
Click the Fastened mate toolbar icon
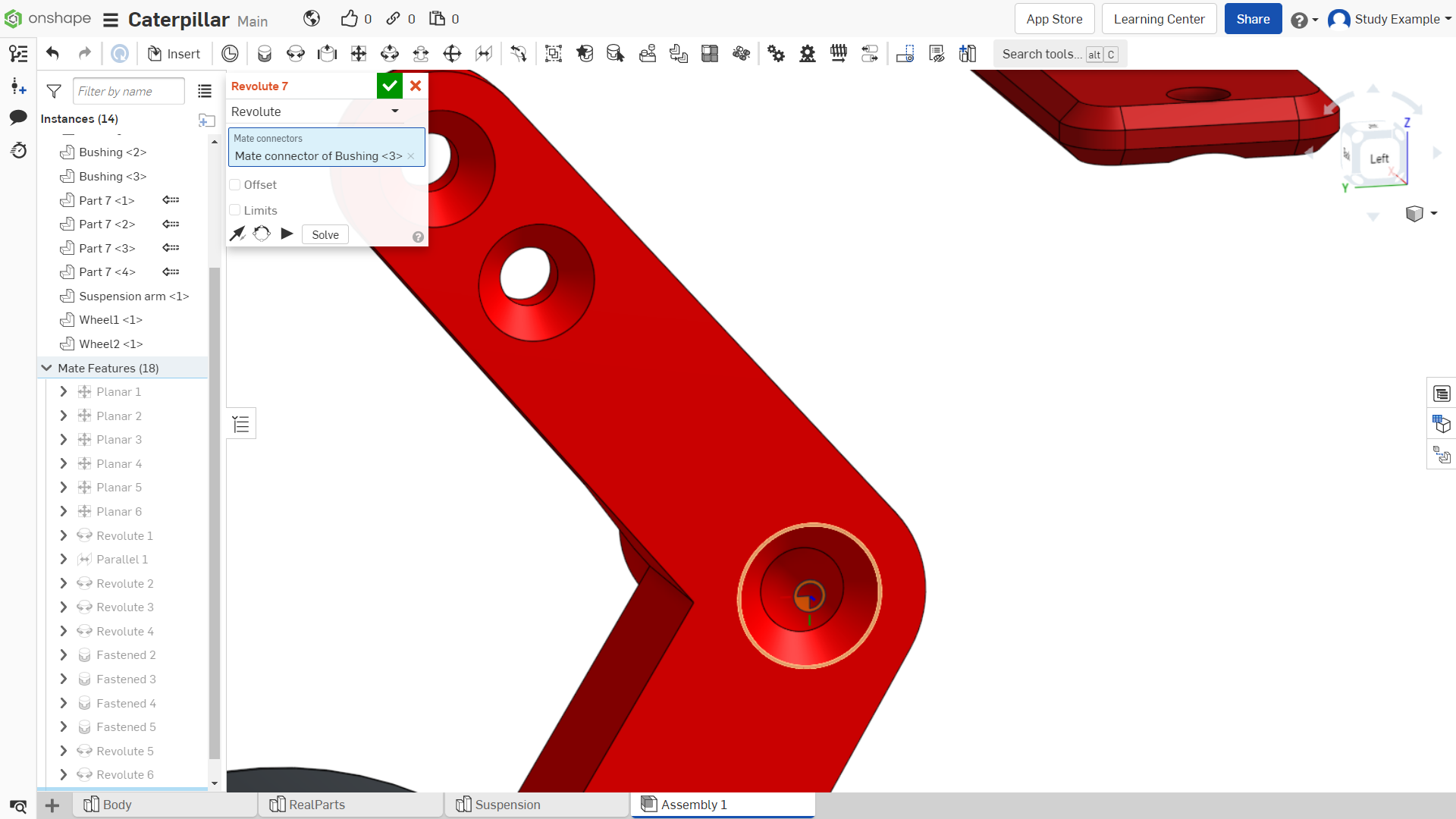coord(265,54)
